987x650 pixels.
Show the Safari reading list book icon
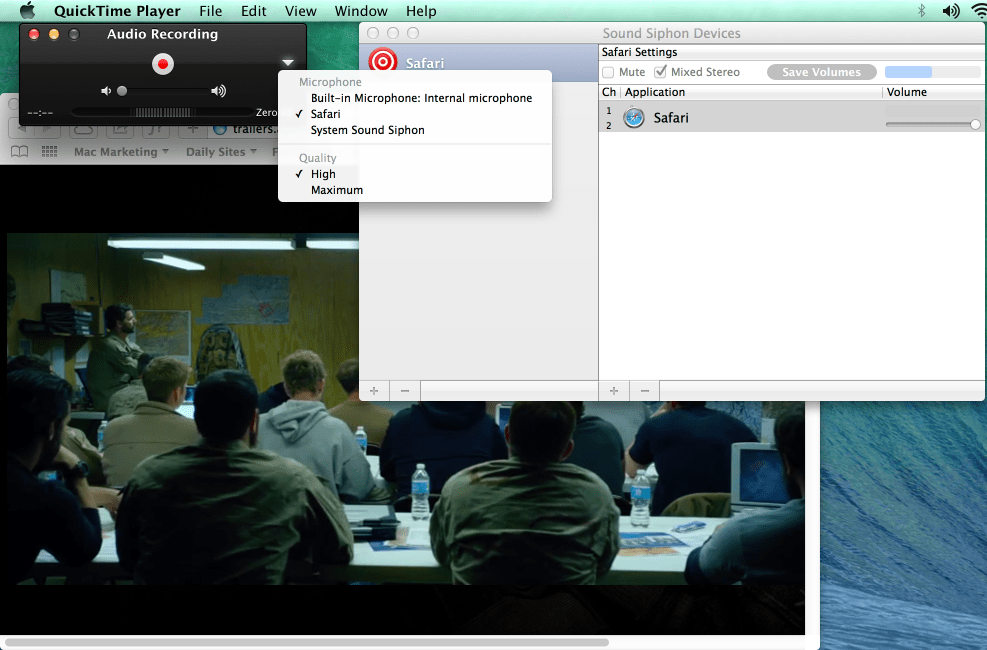(20, 152)
